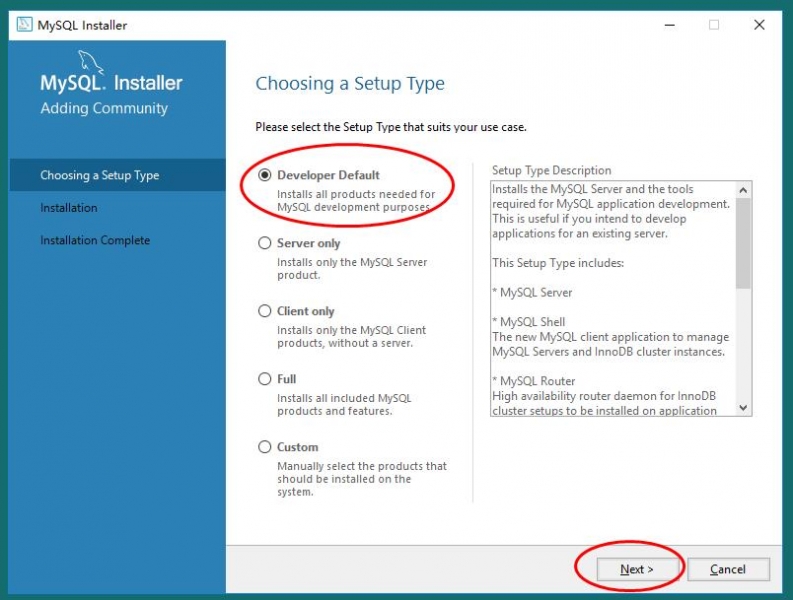Click inside the Setup Type Description text
Screen dimensions: 793x600
click(612, 300)
